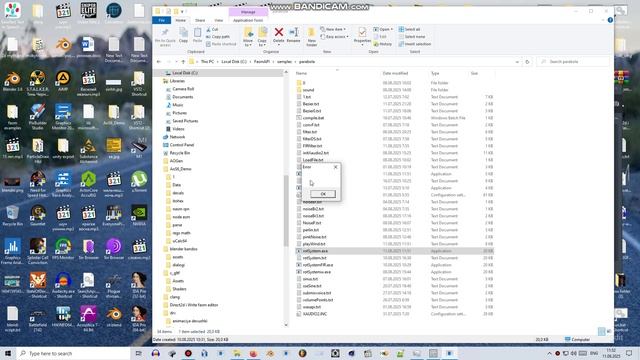This screenshot has width=640, height=360.
Task: Select the As56_Demo folder in tree
Action: [180, 169]
